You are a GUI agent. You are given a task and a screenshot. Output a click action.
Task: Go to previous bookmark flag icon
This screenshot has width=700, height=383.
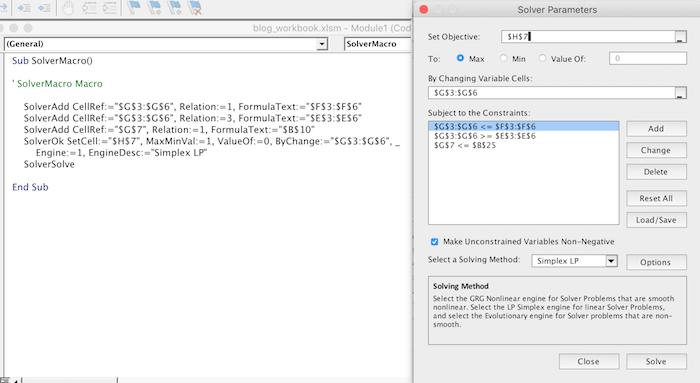175,7
